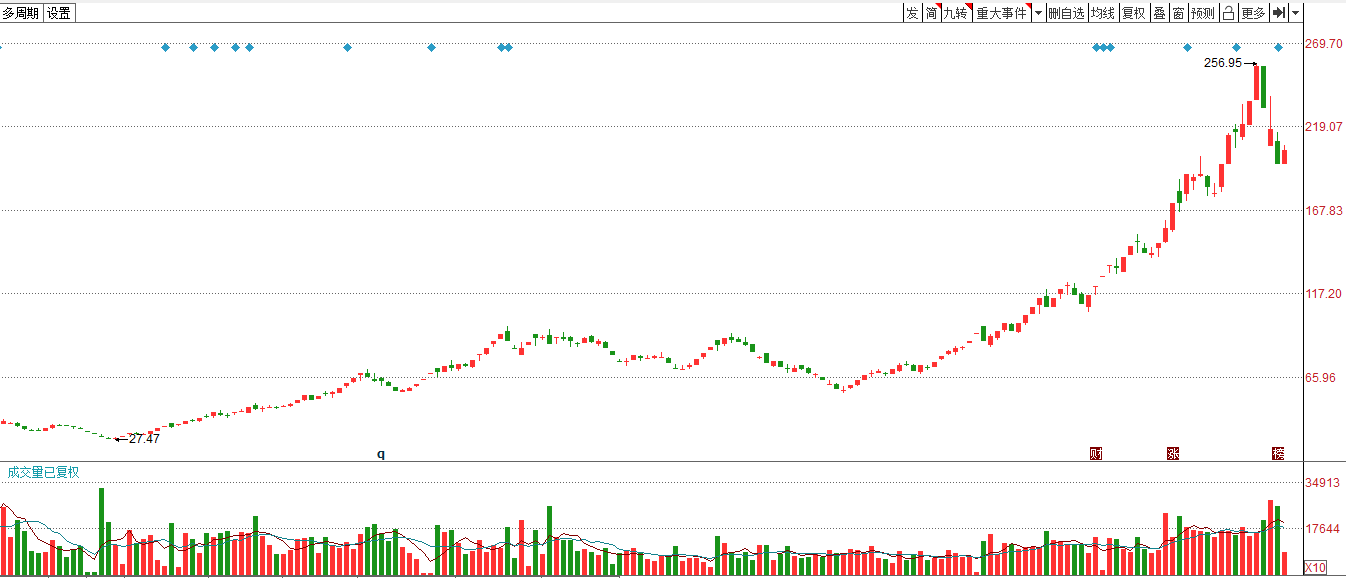Open the 设置 settings menu

click(59, 13)
